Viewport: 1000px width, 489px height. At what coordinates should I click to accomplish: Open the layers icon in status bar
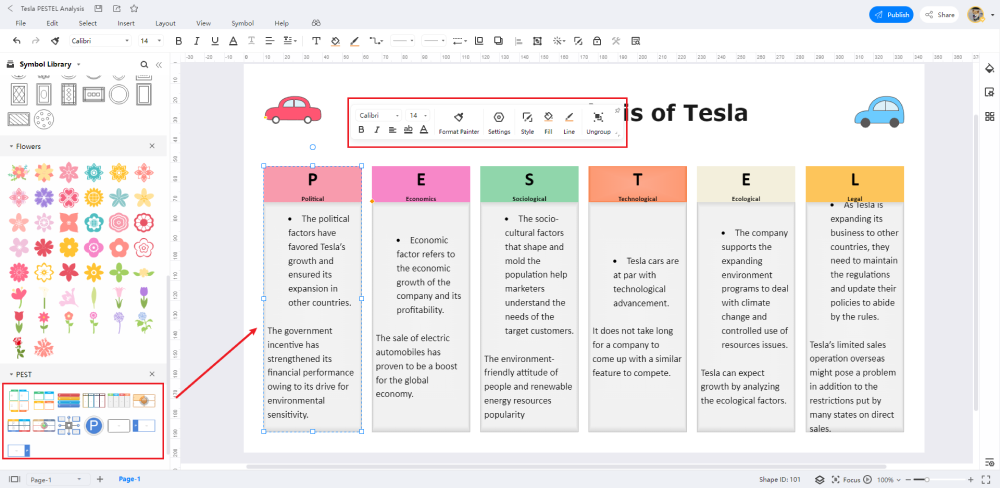pos(820,479)
